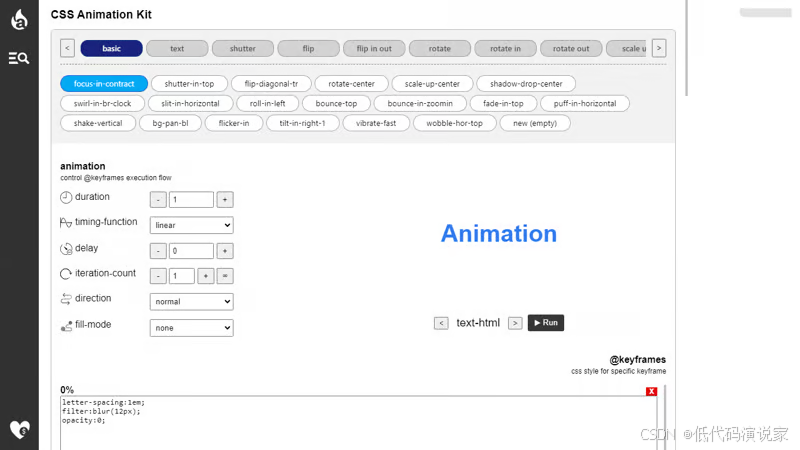
Task: Choose the bounce-top preset
Action: [336, 104]
